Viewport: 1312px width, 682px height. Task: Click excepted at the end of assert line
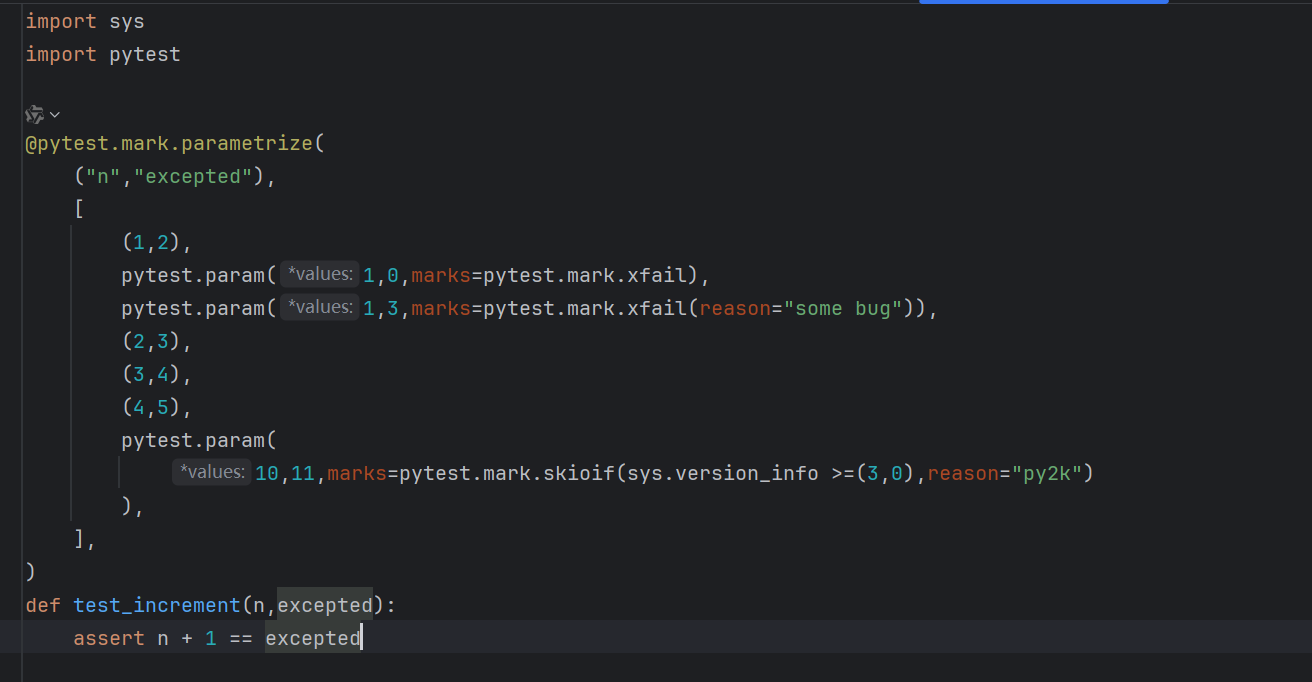(x=313, y=638)
